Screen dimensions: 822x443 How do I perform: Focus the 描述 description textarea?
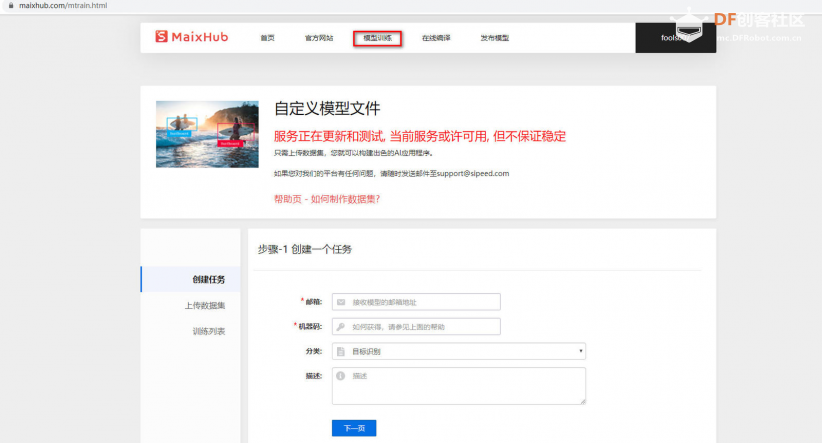[x=459, y=386]
